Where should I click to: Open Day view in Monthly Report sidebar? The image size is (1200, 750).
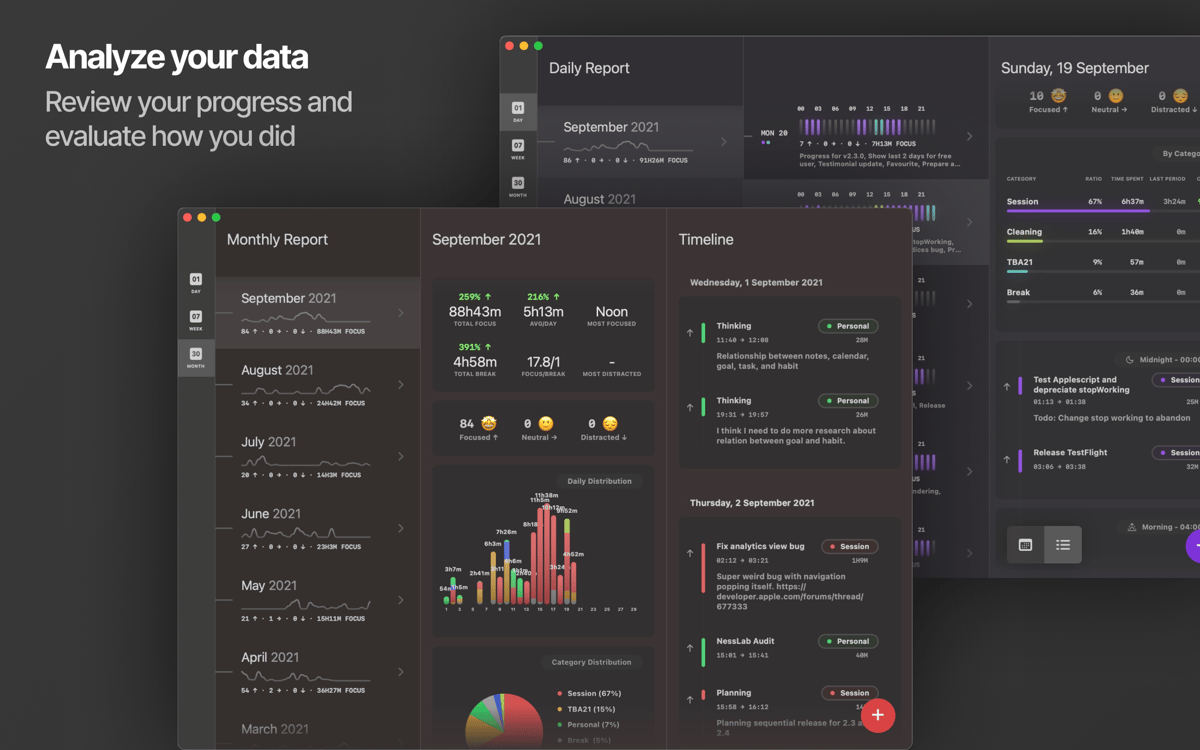(x=196, y=284)
